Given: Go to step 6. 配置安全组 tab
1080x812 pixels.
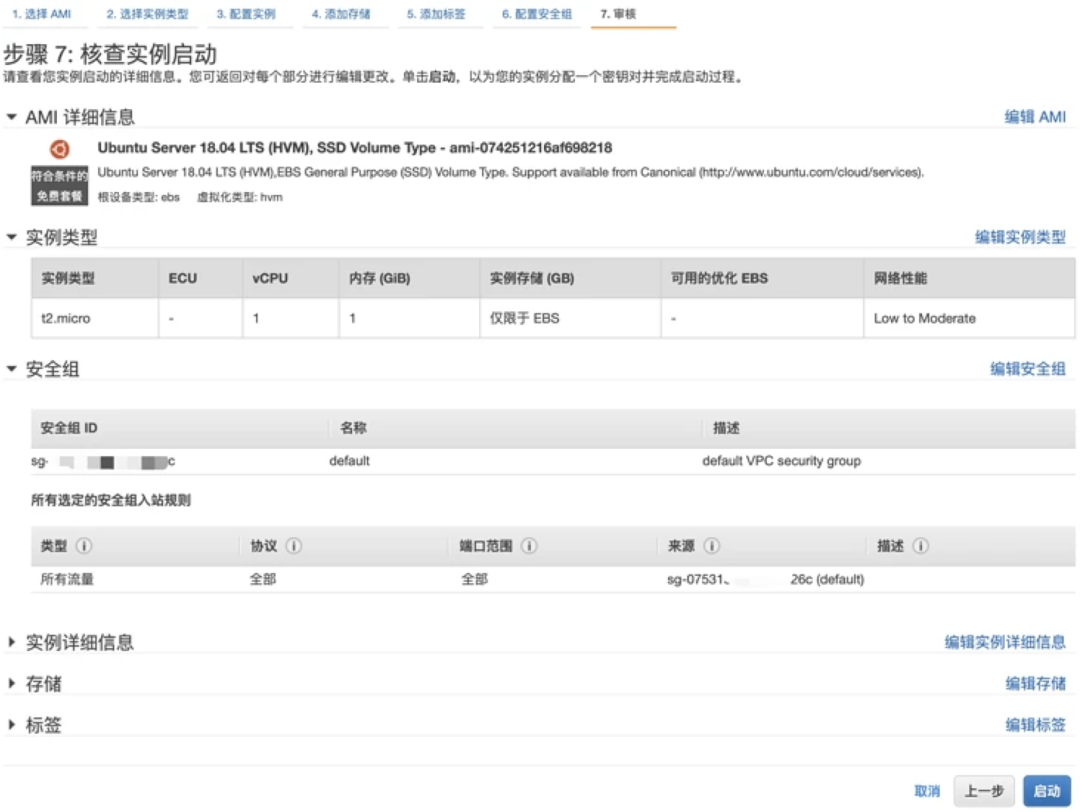Looking at the screenshot, I should (x=537, y=14).
